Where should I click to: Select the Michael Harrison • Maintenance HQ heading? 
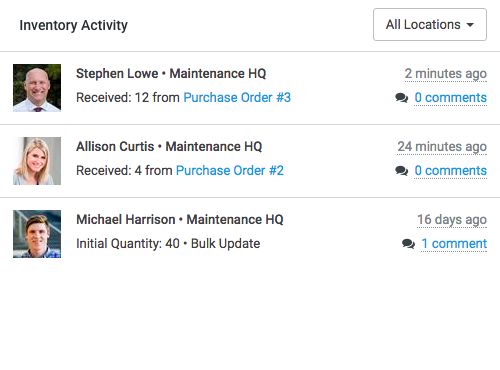click(180, 220)
